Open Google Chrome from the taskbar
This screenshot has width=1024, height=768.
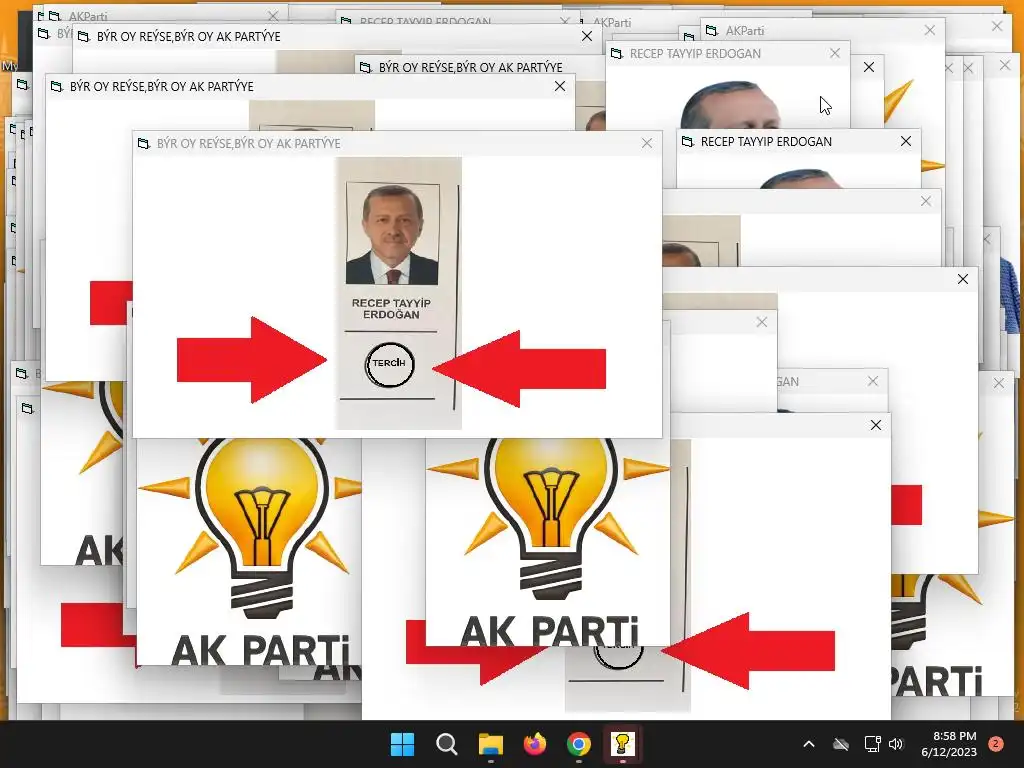click(579, 744)
